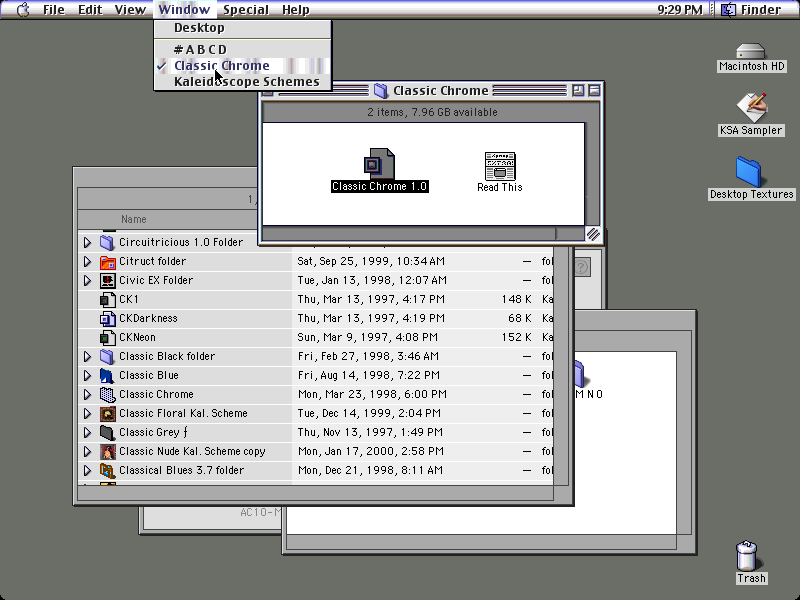Expand the Classic Black folder triangle

[x=87, y=357]
